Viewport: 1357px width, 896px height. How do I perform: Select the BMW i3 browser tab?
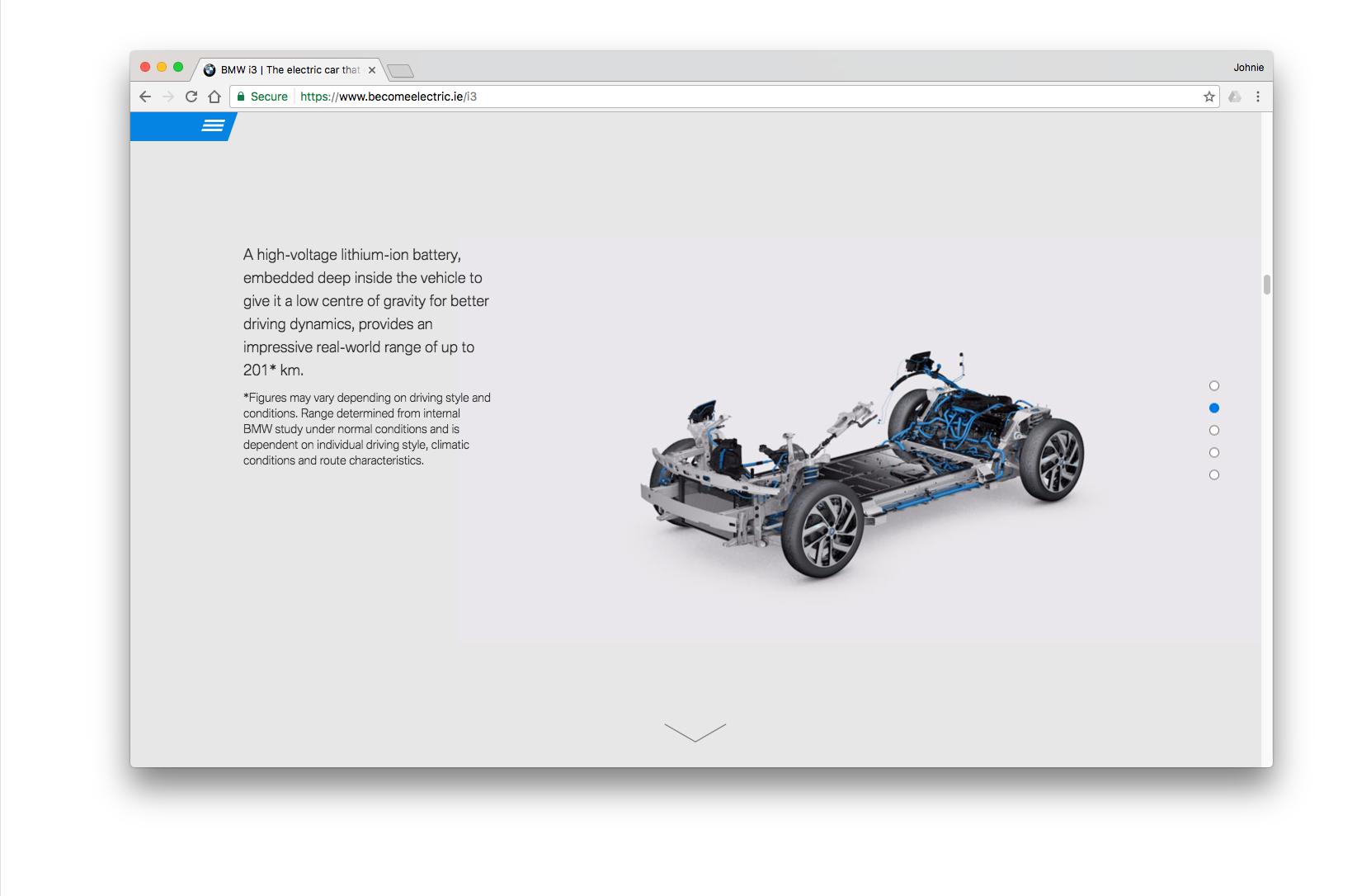(x=289, y=70)
